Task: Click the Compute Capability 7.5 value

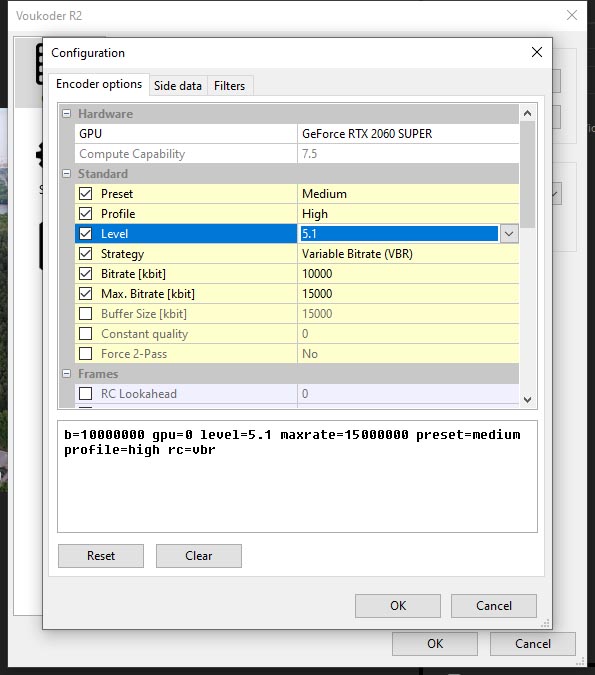Action: click(408, 154)
